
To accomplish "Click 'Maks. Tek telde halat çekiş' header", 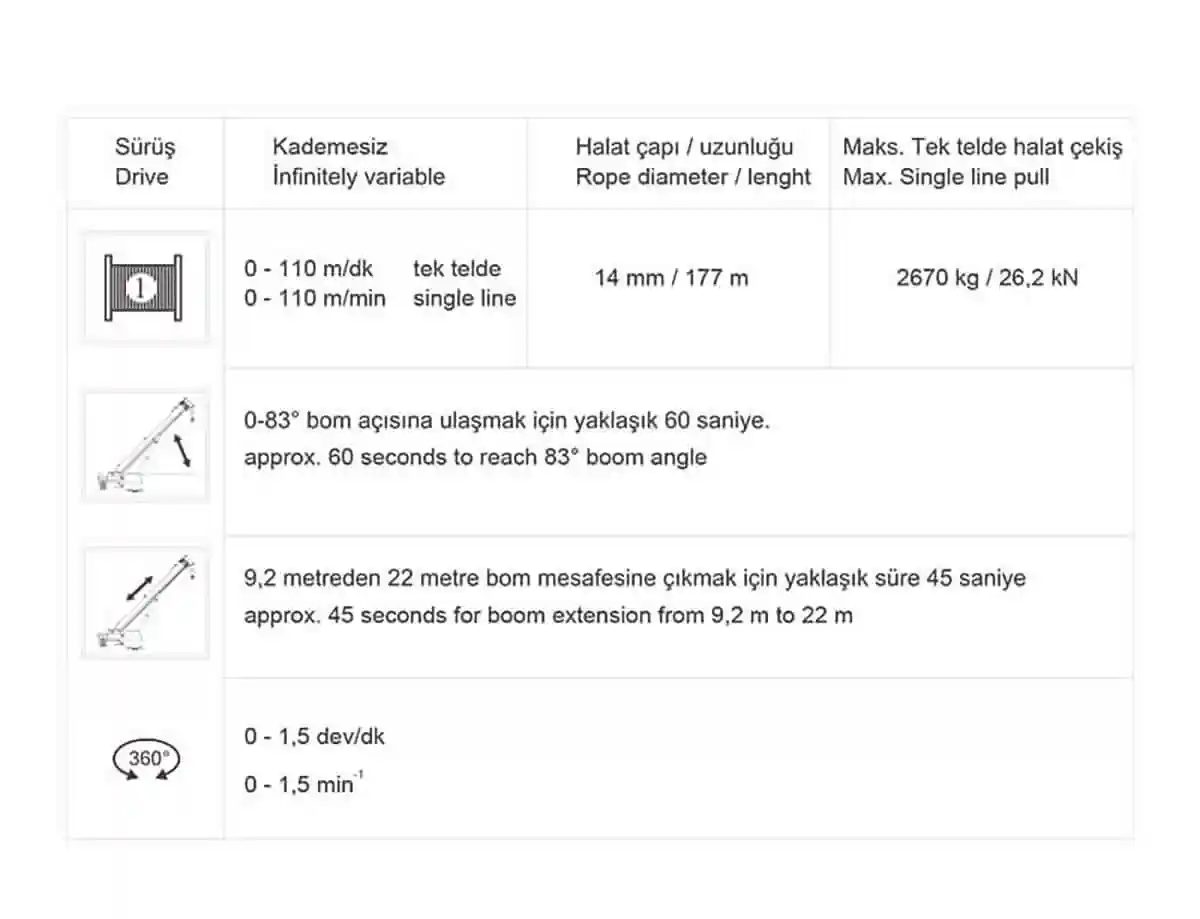I will pos(982,147).
